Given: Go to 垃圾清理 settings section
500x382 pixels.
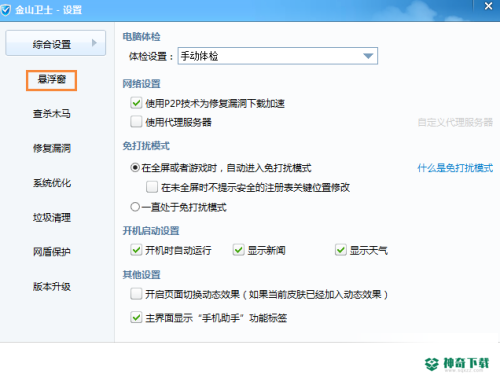Looking at the screenshot, I should [x=52, y=218].
